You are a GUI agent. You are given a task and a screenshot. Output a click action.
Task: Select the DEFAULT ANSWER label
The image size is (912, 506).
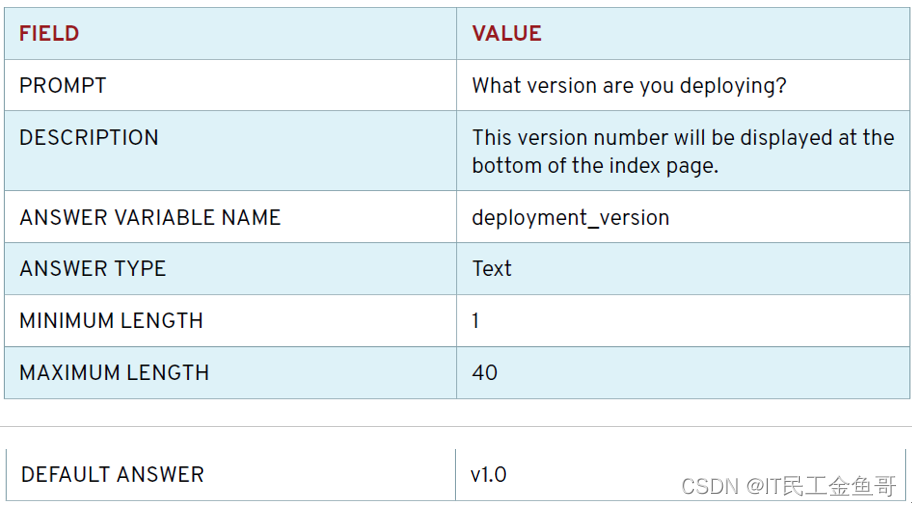click(x=112, y=475)
